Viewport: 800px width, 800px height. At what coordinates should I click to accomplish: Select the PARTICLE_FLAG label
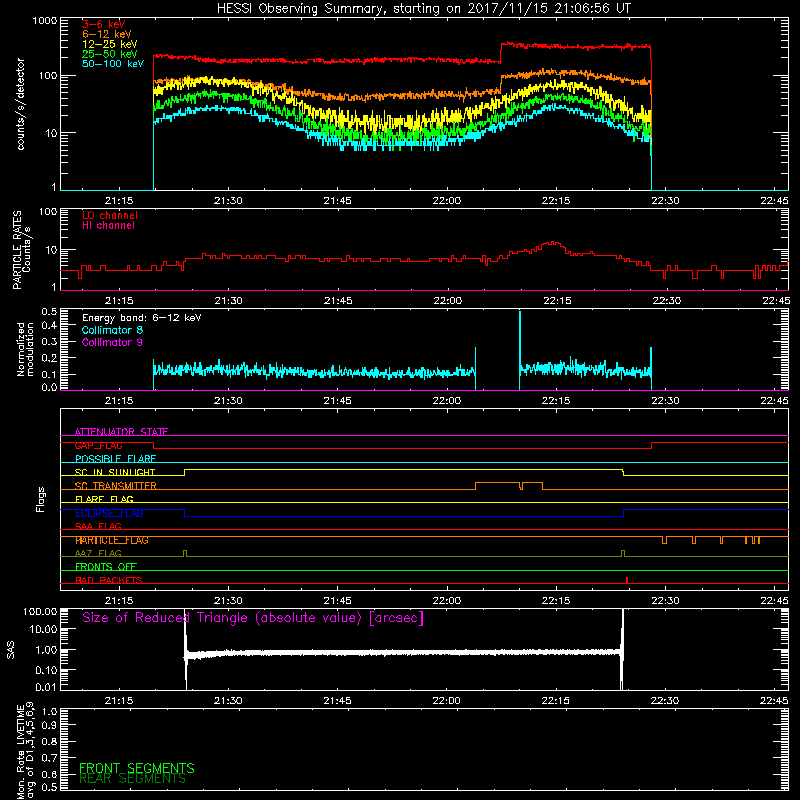112,540
